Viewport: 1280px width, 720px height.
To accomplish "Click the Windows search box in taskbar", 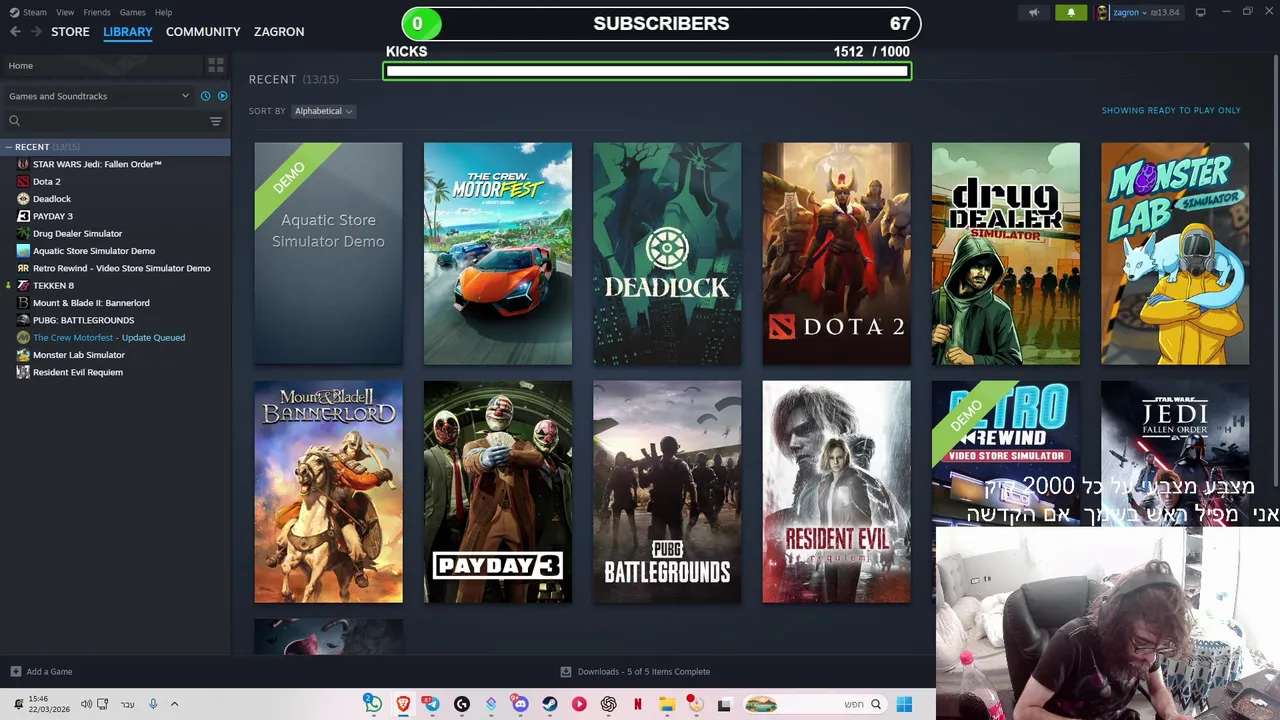I will (x=813, y=704).
